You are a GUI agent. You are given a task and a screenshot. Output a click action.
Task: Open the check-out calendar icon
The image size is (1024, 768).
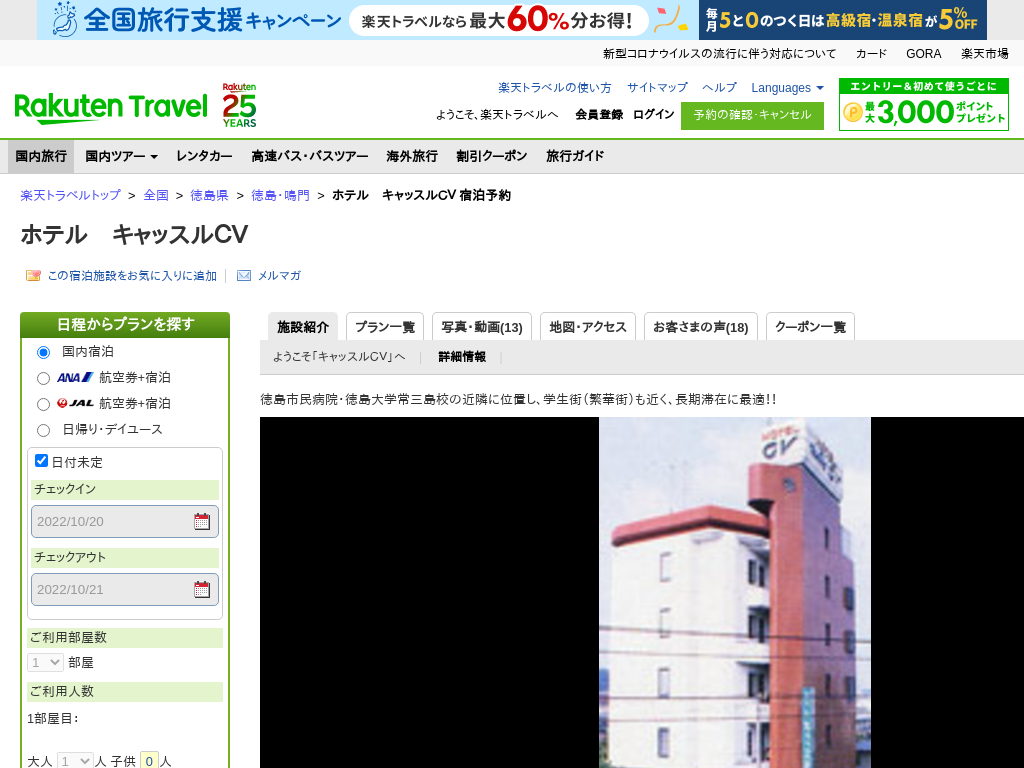click(x=202, y=589)
